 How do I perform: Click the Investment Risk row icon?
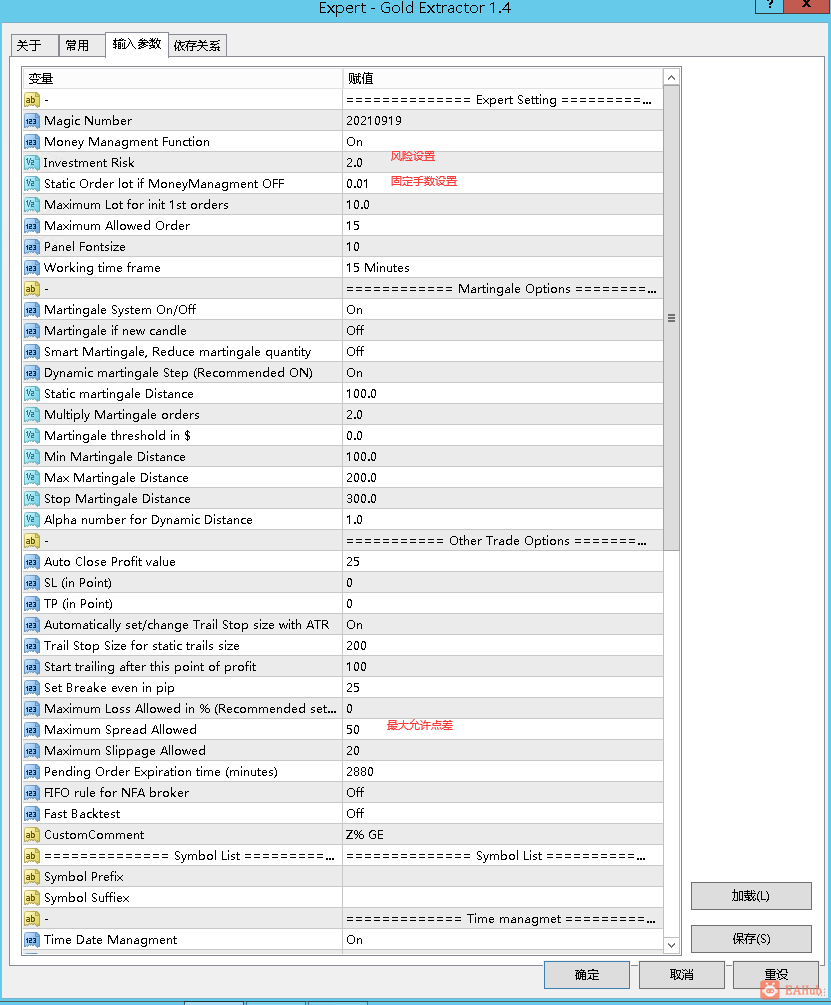[x=31, y=163]
